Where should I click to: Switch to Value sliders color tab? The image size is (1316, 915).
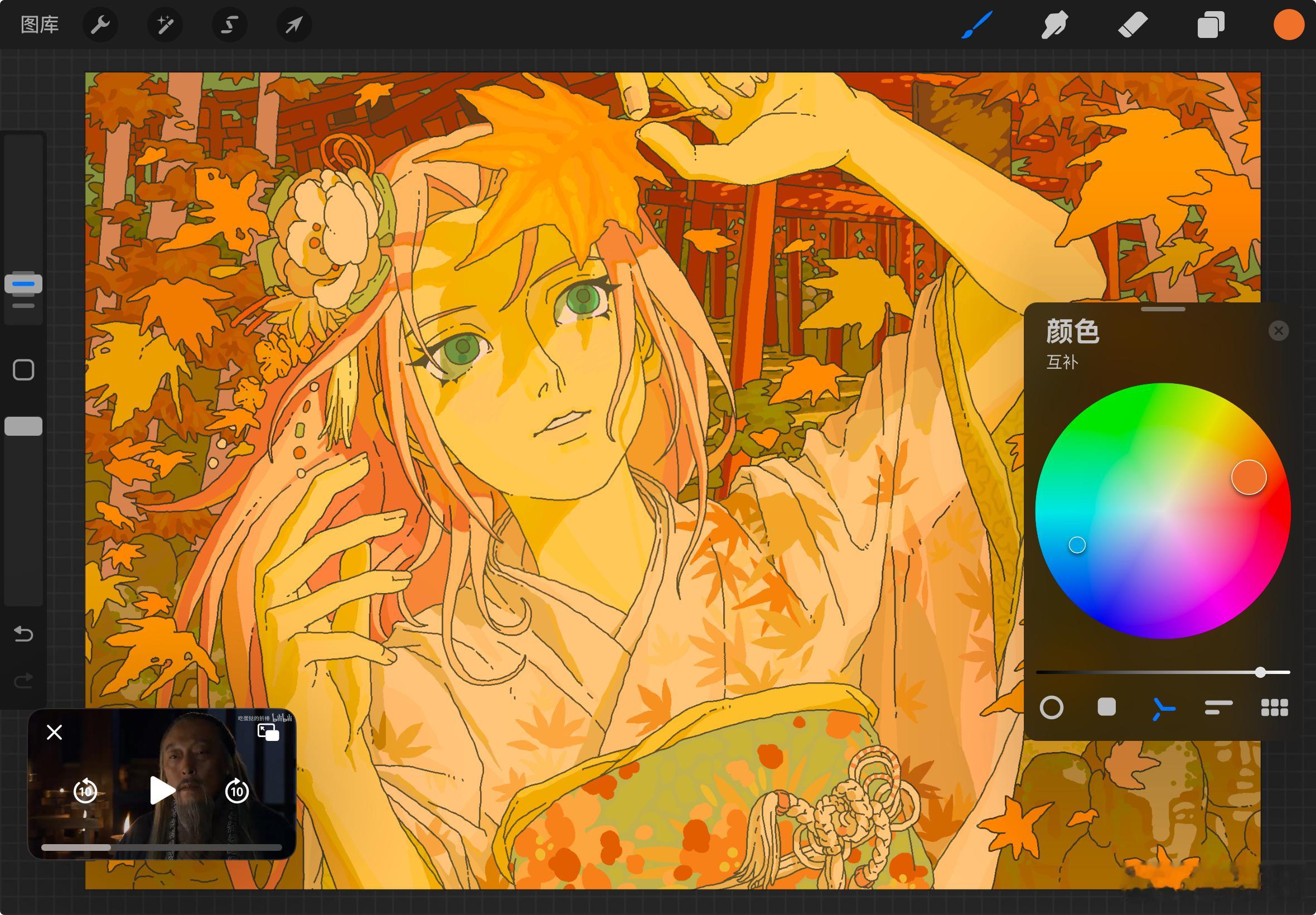pyautogui.click(x=1218, y=707)
